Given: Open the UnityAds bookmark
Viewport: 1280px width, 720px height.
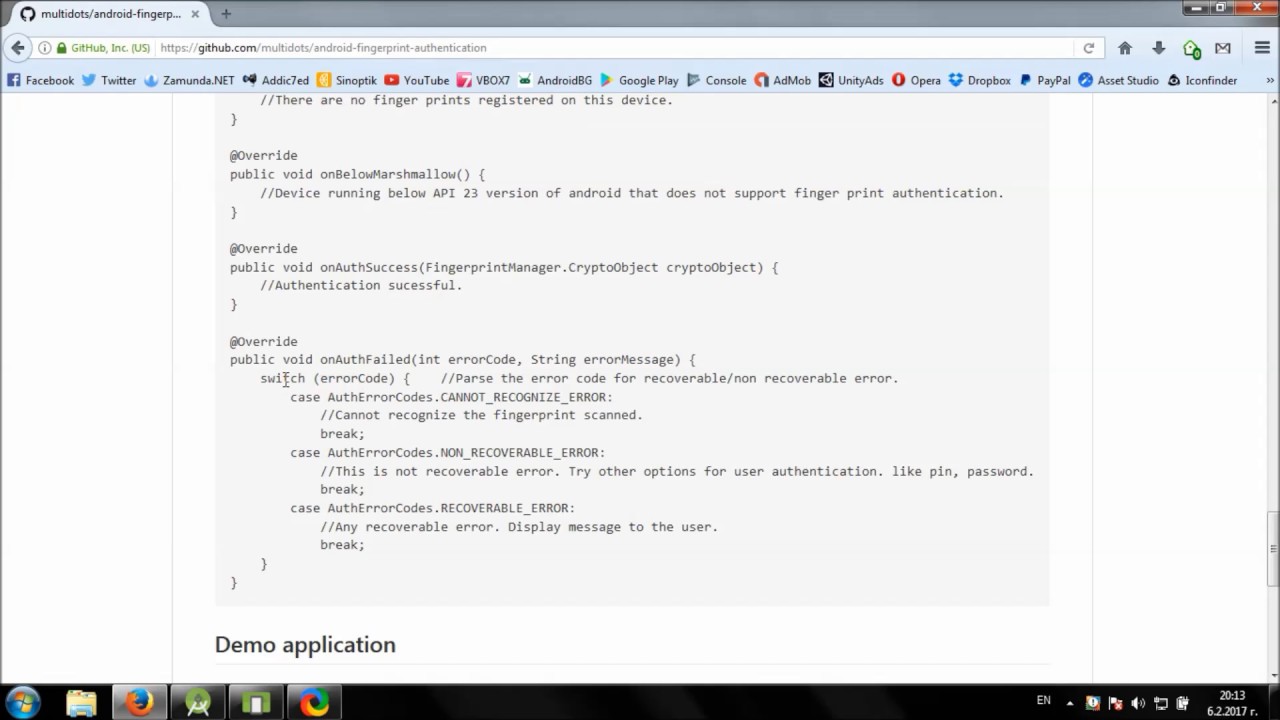Looking at the screenshot, I should [x=851, y=80].
